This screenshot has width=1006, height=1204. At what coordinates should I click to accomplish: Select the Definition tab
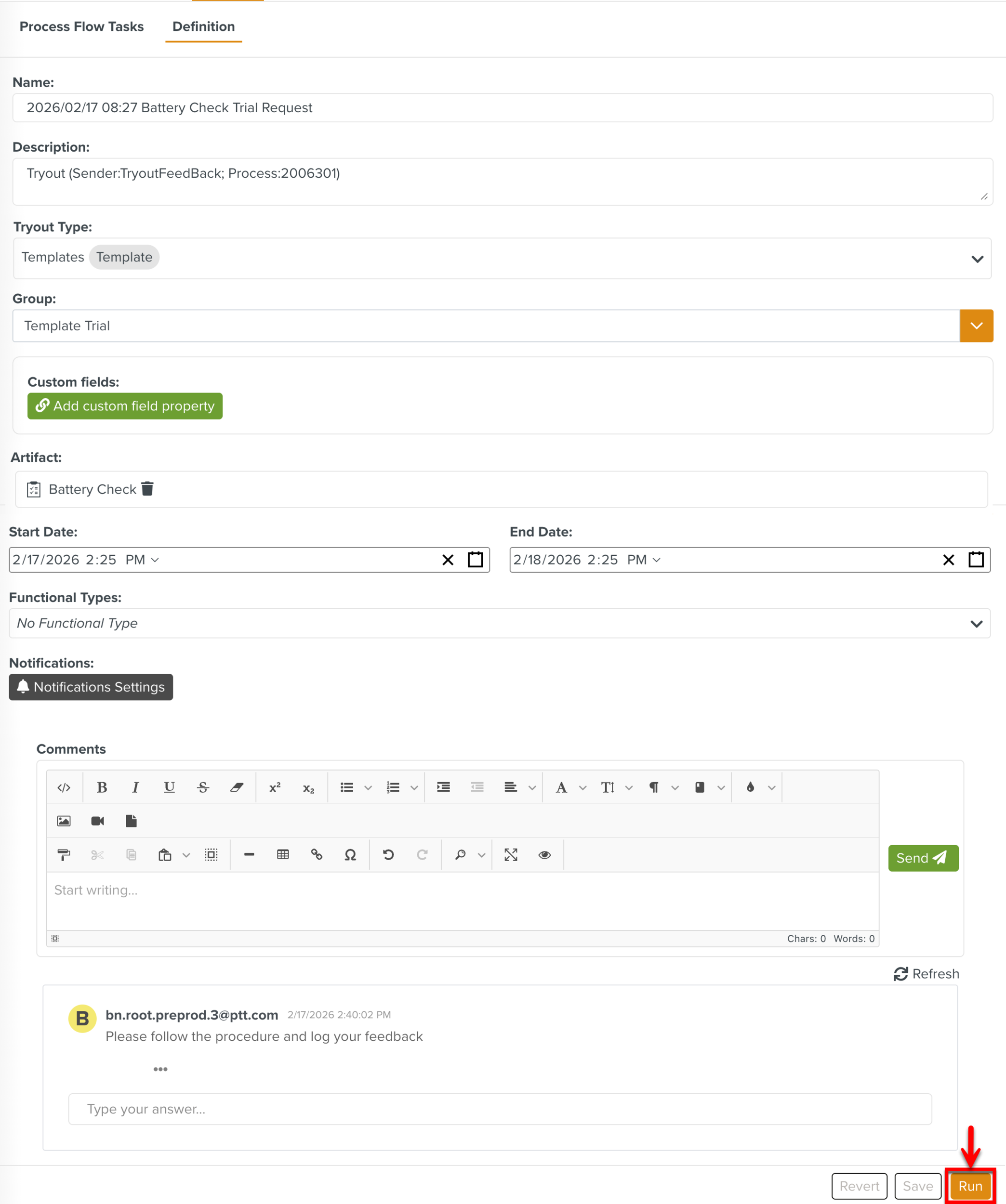pos(204,26)
